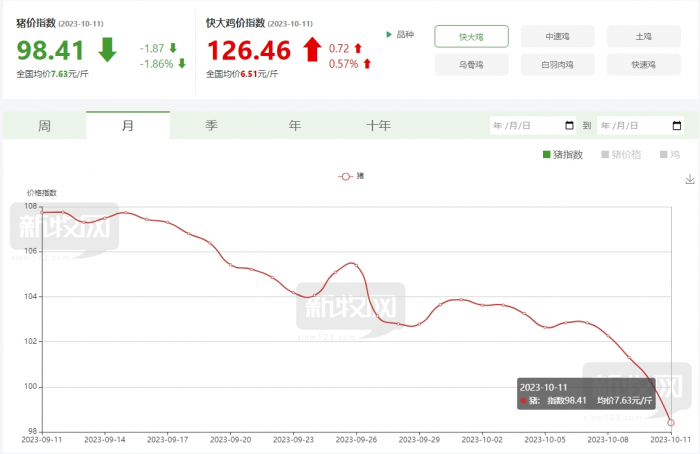Switch to the 周 tab
The height and width of the screenshot is (454, 700).
tap(44, 125)
